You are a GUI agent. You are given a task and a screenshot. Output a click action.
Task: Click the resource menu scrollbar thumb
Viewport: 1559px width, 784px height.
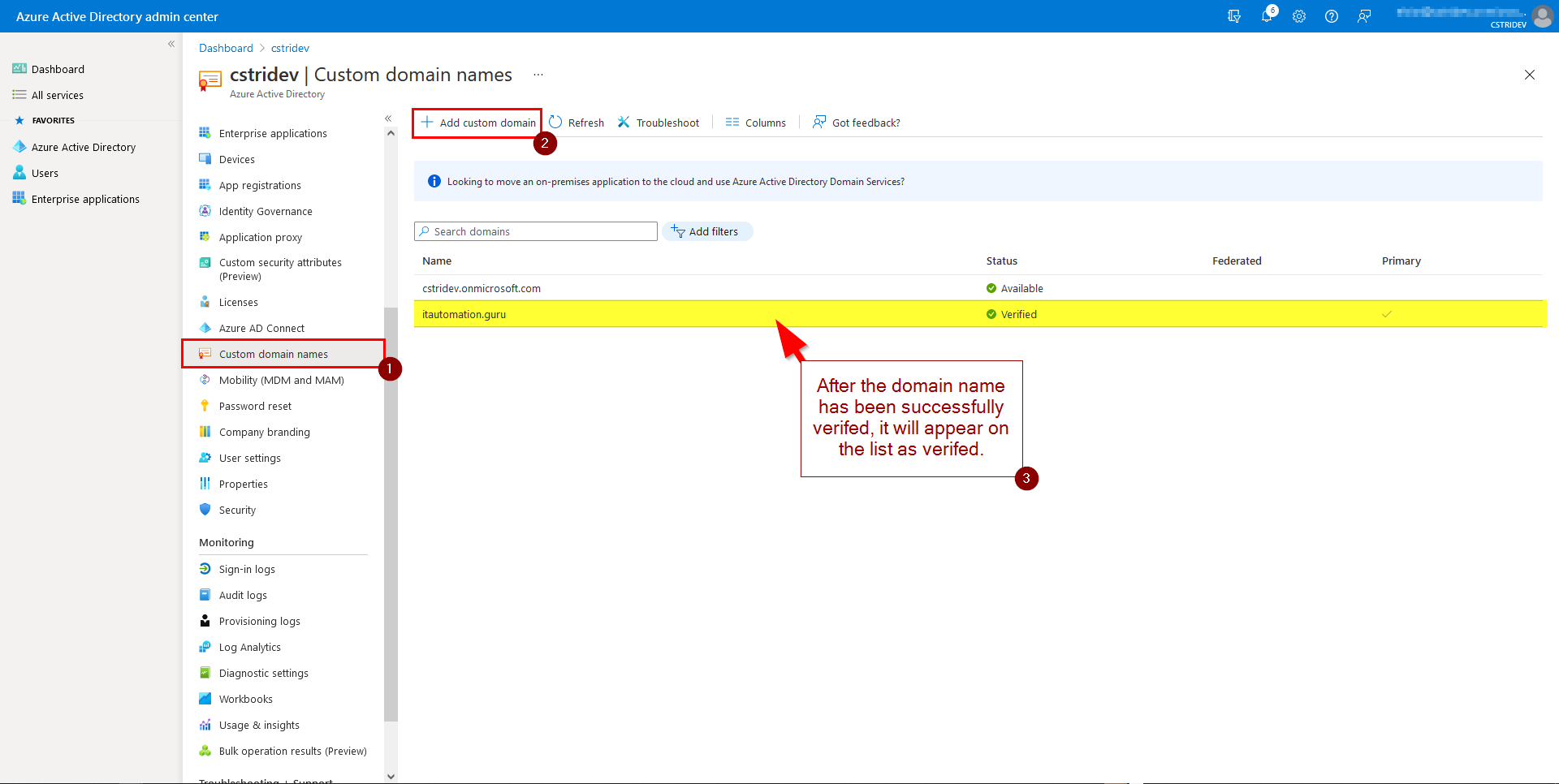pos(391,514)
